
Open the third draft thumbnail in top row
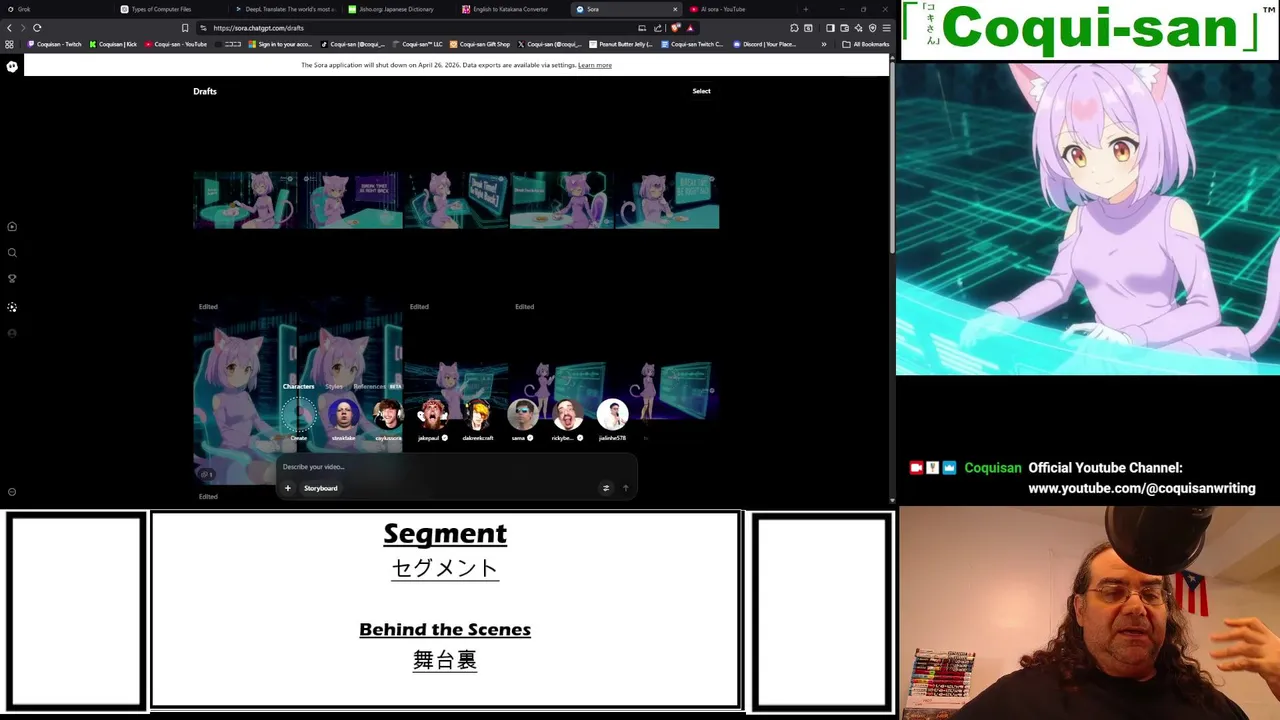tap(456, 200)
